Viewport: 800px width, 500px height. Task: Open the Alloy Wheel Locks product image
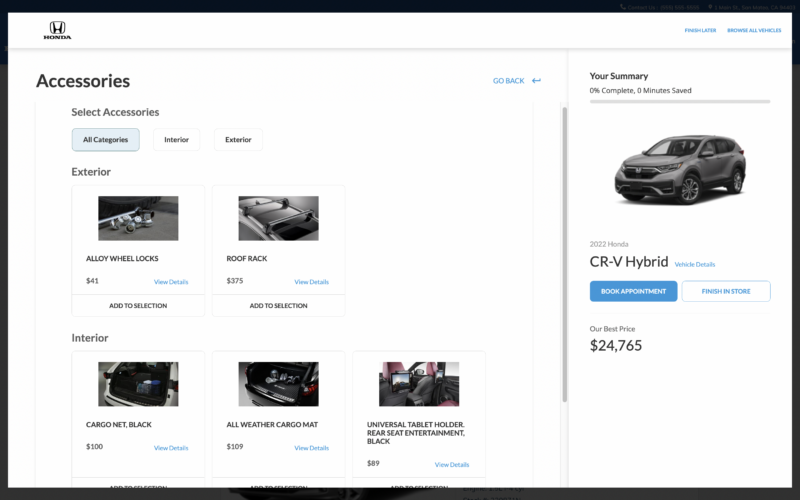(x=138, y=218)
